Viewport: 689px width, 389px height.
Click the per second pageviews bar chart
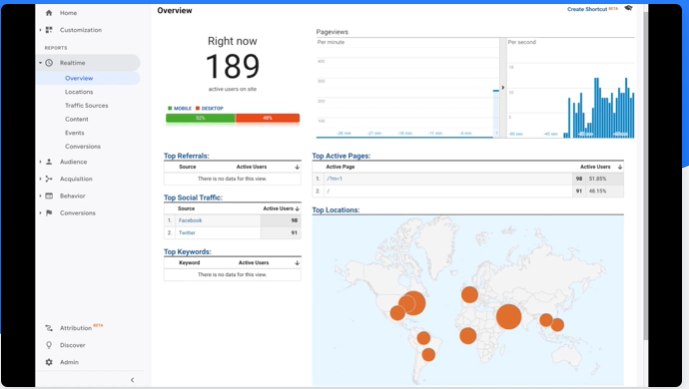point(570,88)
